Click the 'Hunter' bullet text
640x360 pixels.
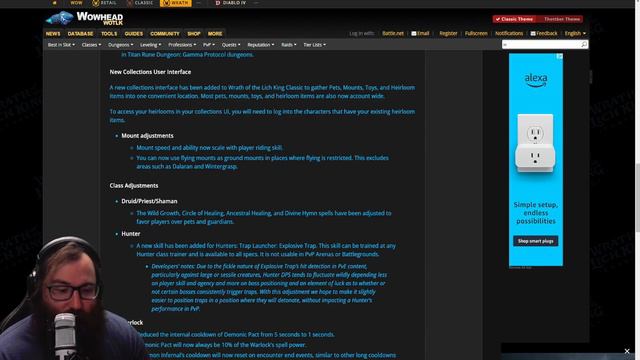[x=131, y=234]
